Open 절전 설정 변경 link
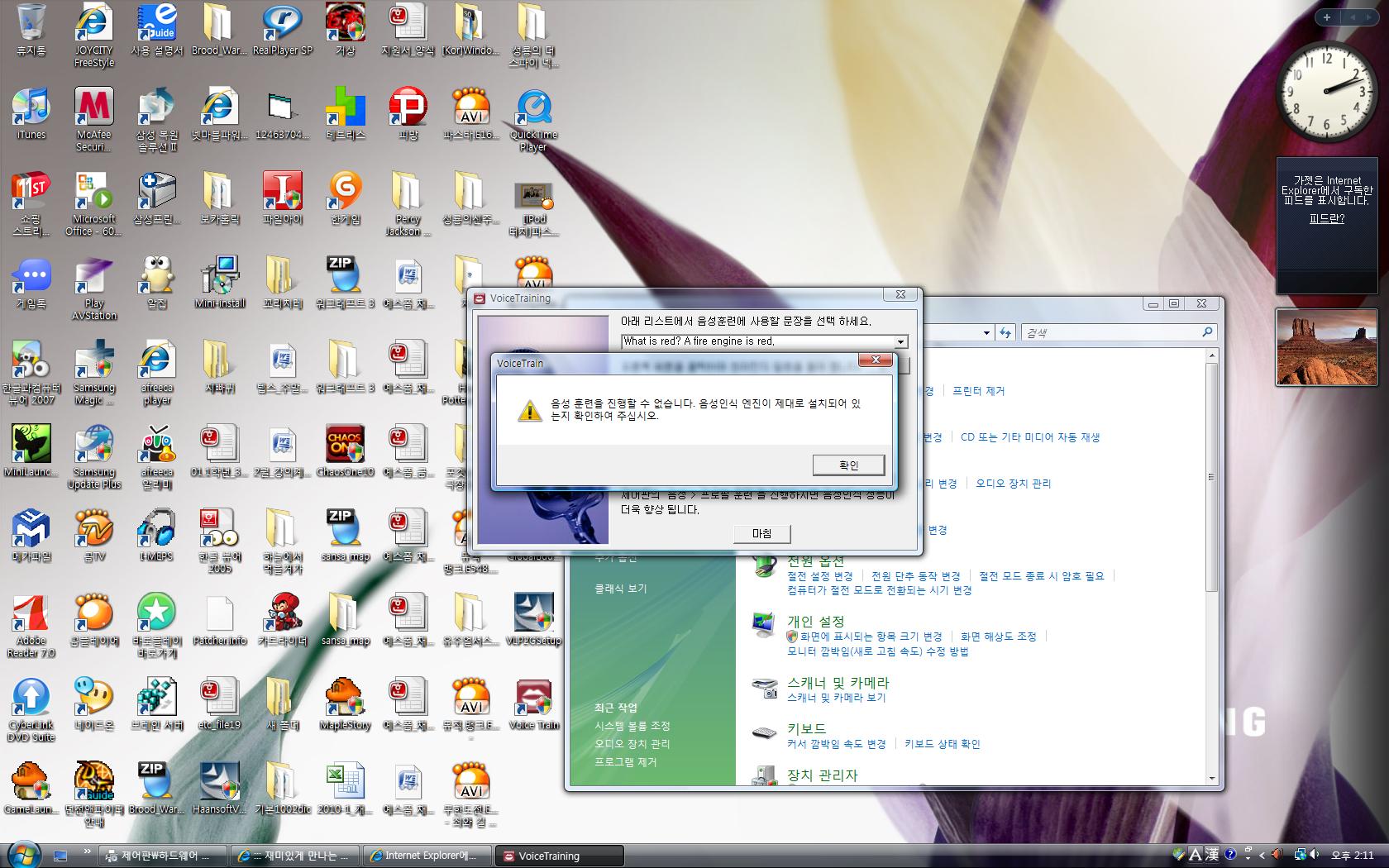This screenshot has width=1389, height=868. (819, 576)
